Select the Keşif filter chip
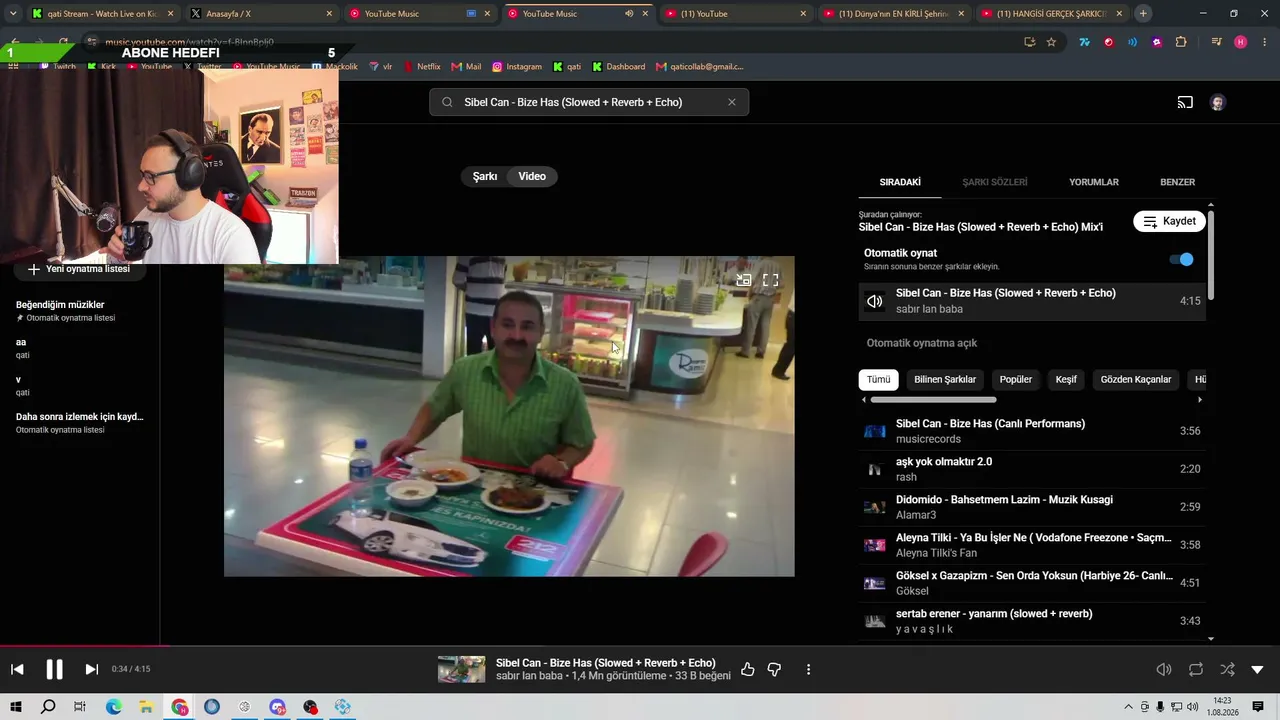Viewport: 1280px width, 720px height. point(1066,380)
